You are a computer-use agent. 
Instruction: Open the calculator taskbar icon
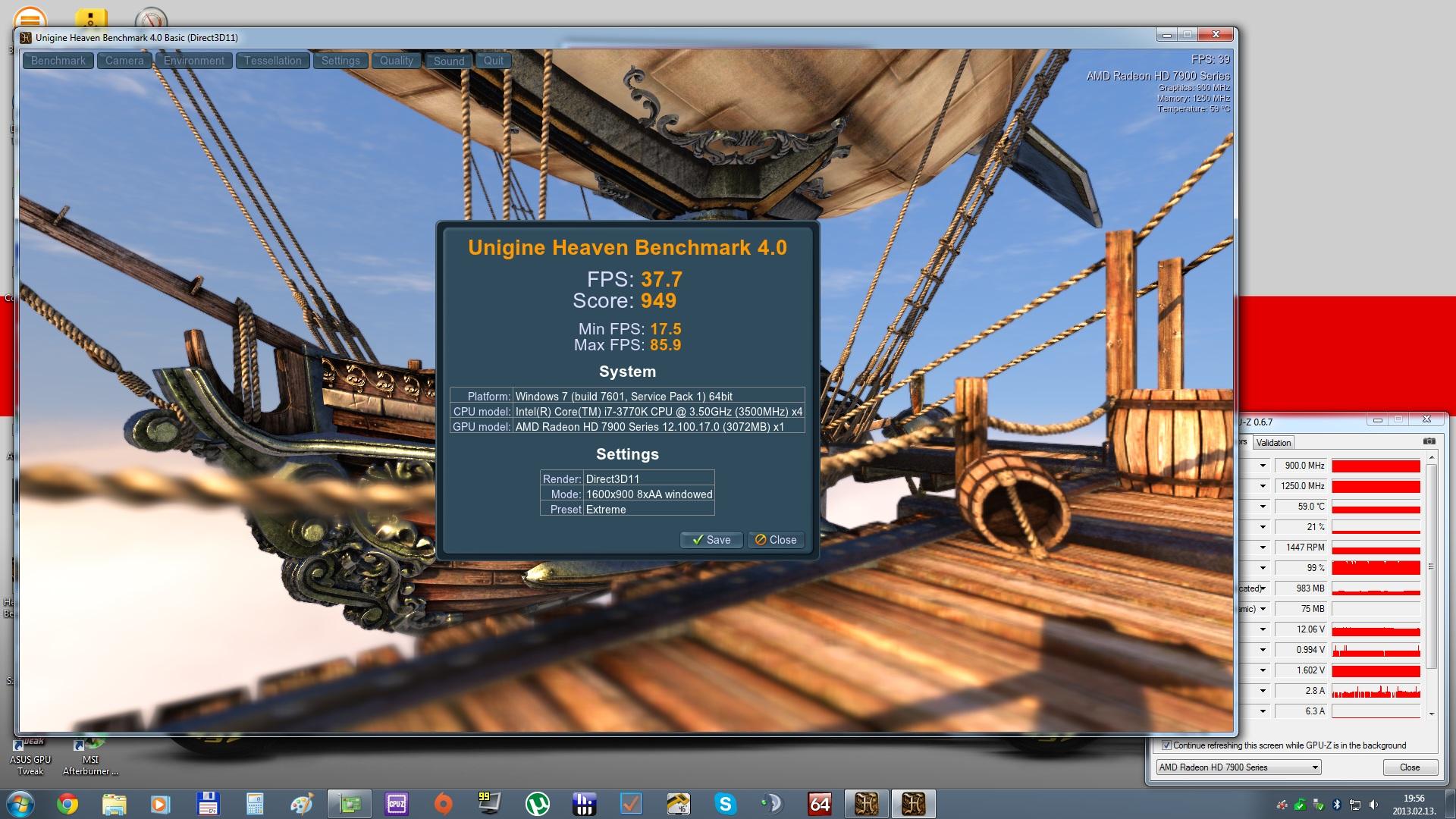[x=255, y=804]
